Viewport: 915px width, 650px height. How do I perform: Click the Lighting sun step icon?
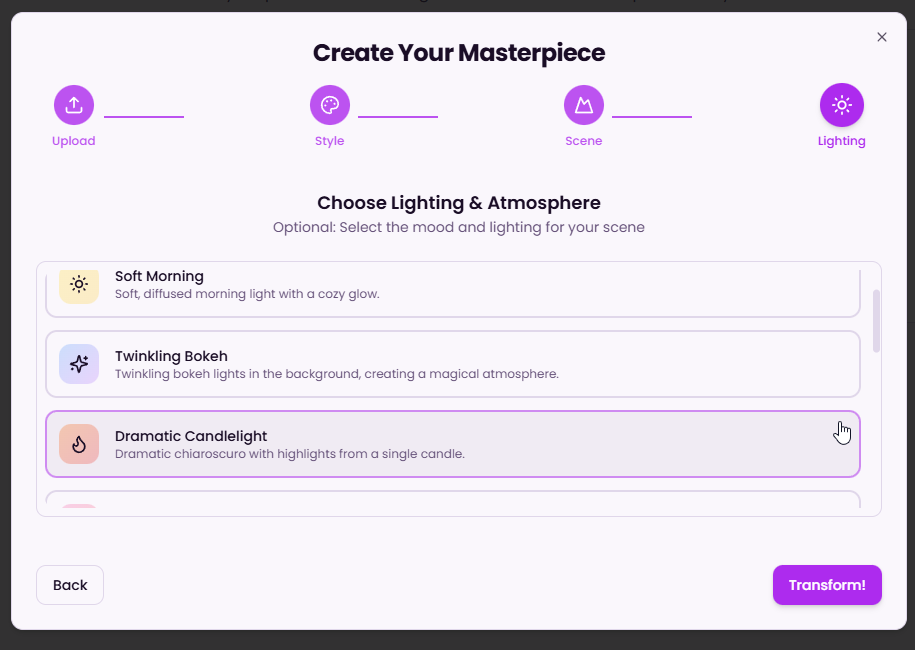842,105
